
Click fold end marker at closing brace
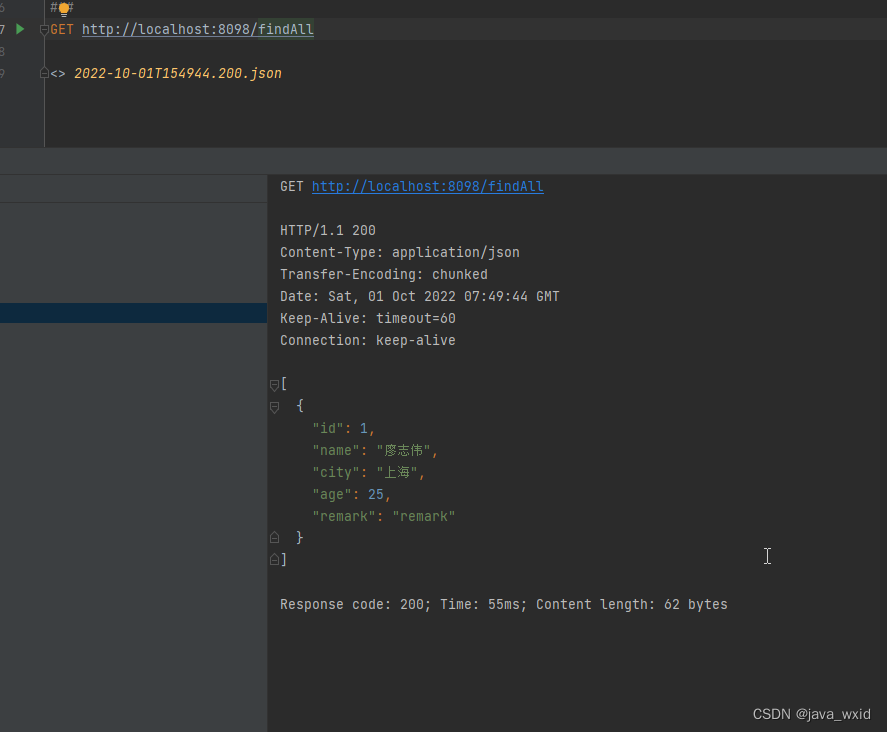pyautogui.click(x=274, y=537)
